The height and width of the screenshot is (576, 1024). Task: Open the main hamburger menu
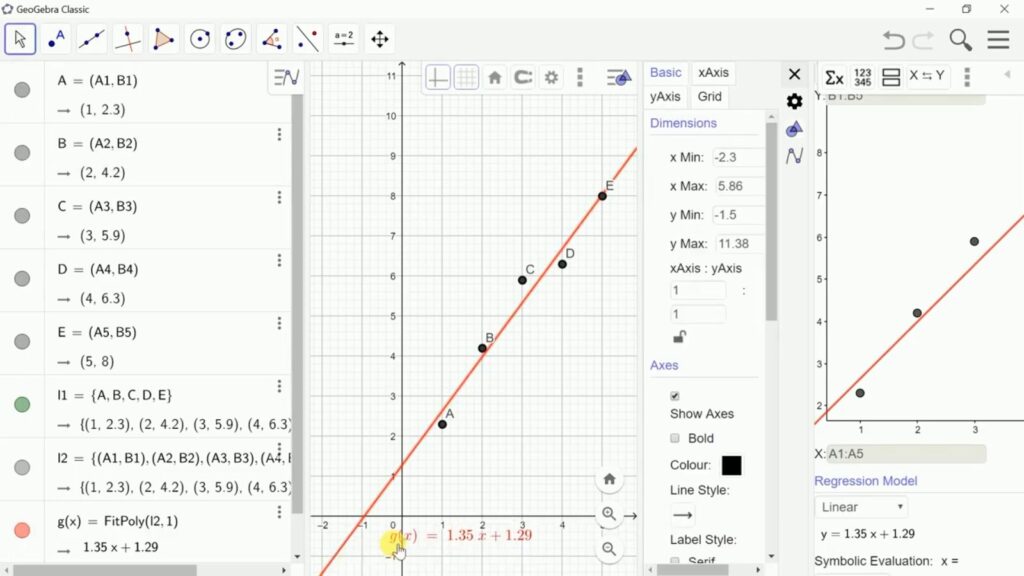[x=999, y=40]
